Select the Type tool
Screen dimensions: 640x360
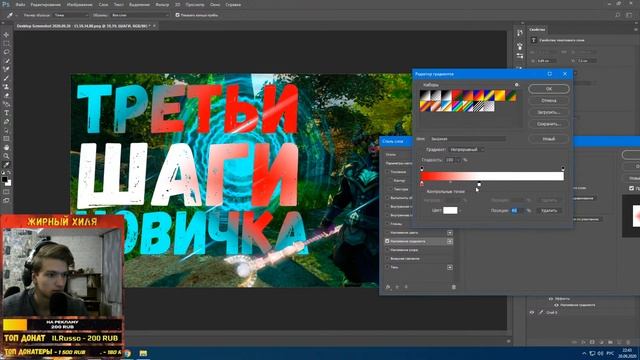(x=6, y=113)
